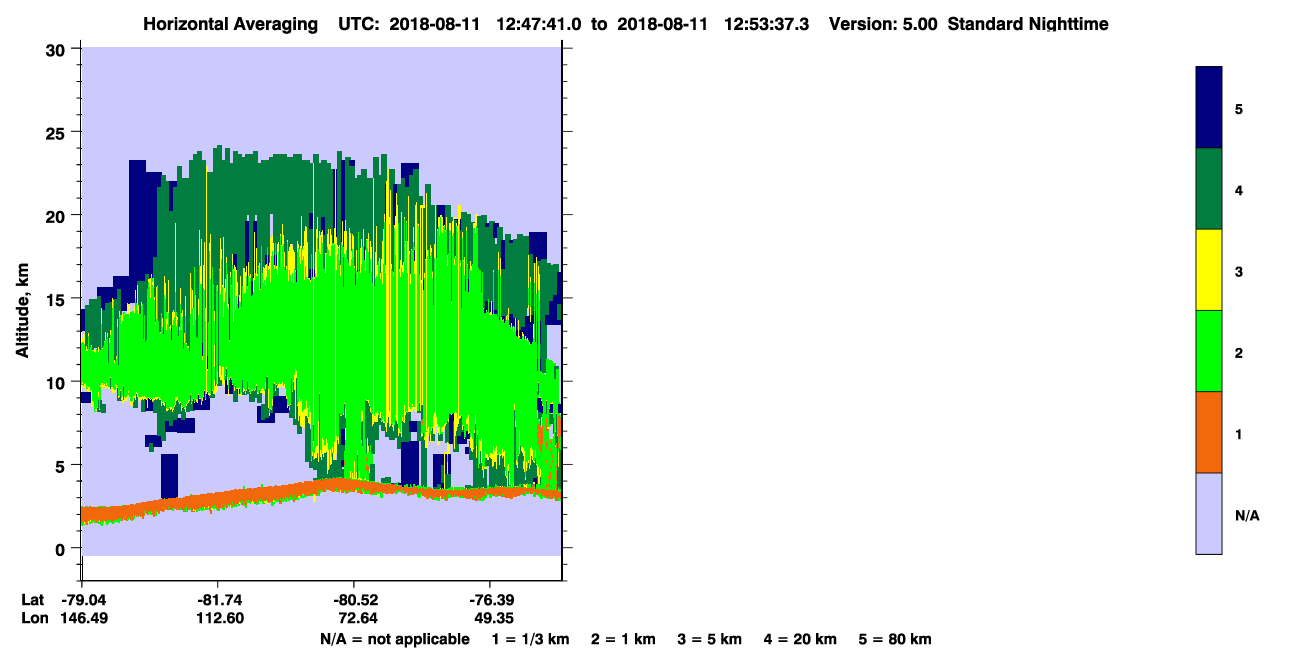This screenshot has width=1300, height=667.
Task: Click the colorbar label 'N/A'
Action: (1246, 516)
